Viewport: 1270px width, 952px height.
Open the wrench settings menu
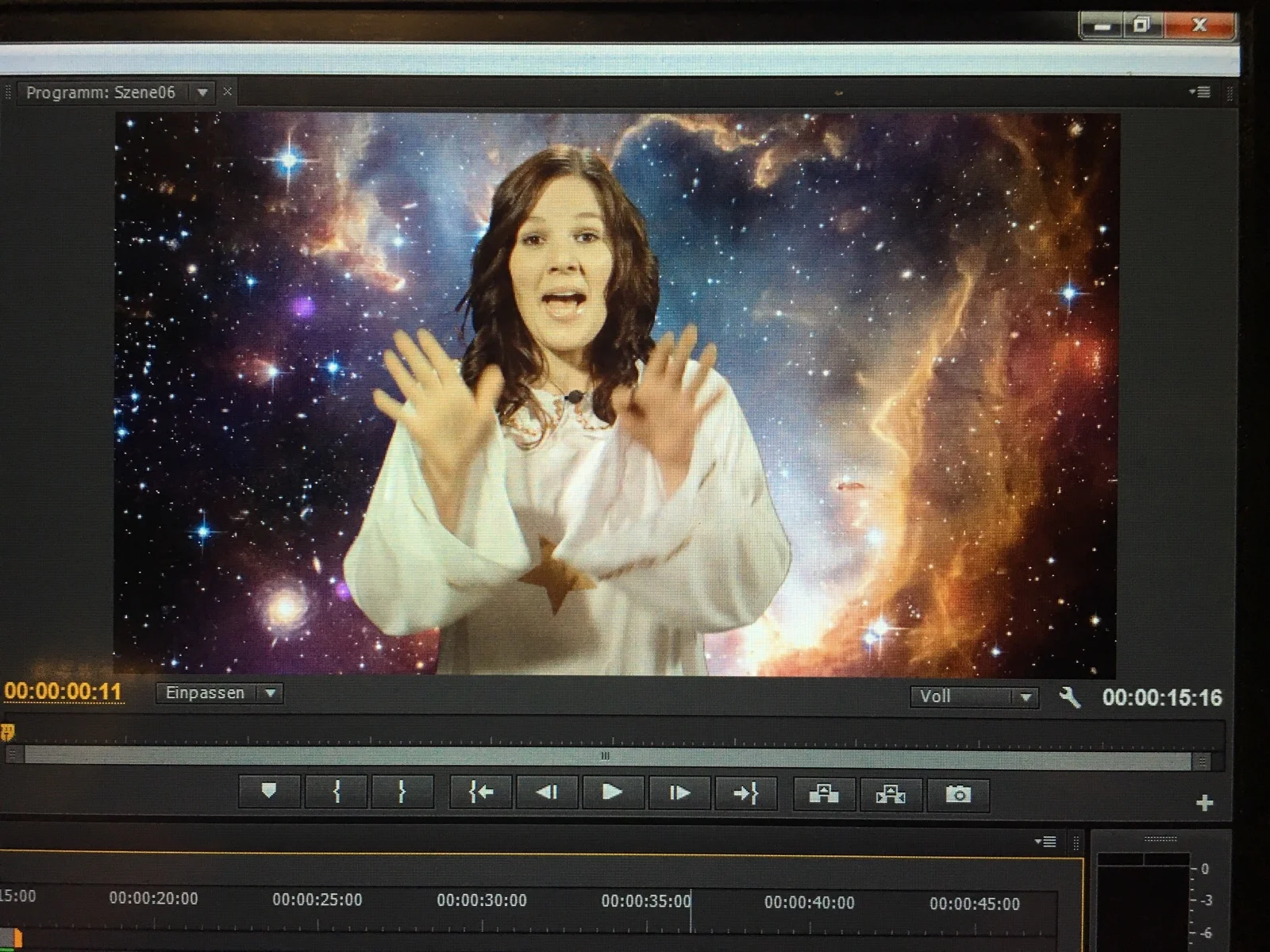coord(1070,697)
